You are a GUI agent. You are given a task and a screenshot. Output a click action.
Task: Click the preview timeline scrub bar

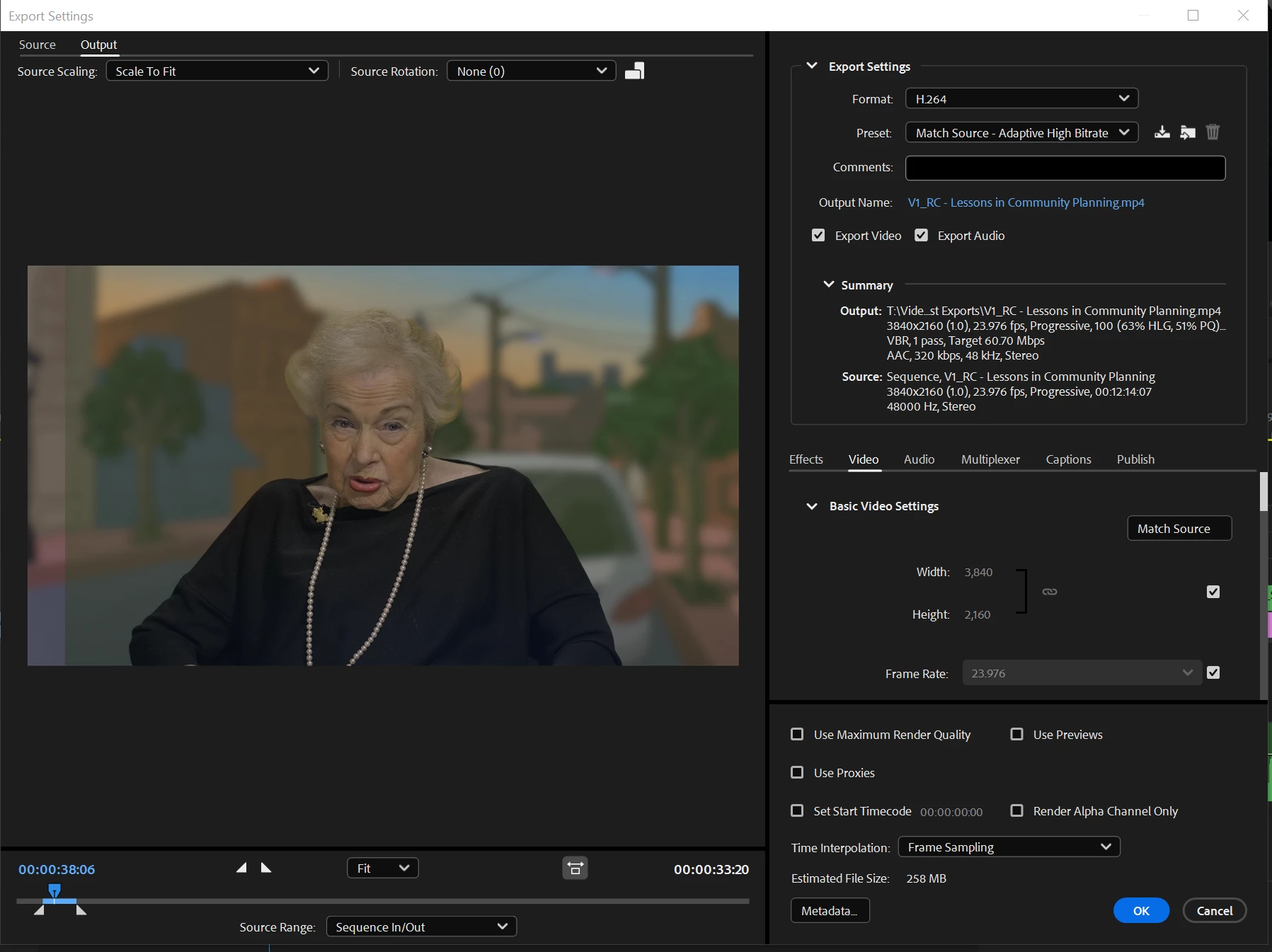pyautogui.click(x=382, y=901)
